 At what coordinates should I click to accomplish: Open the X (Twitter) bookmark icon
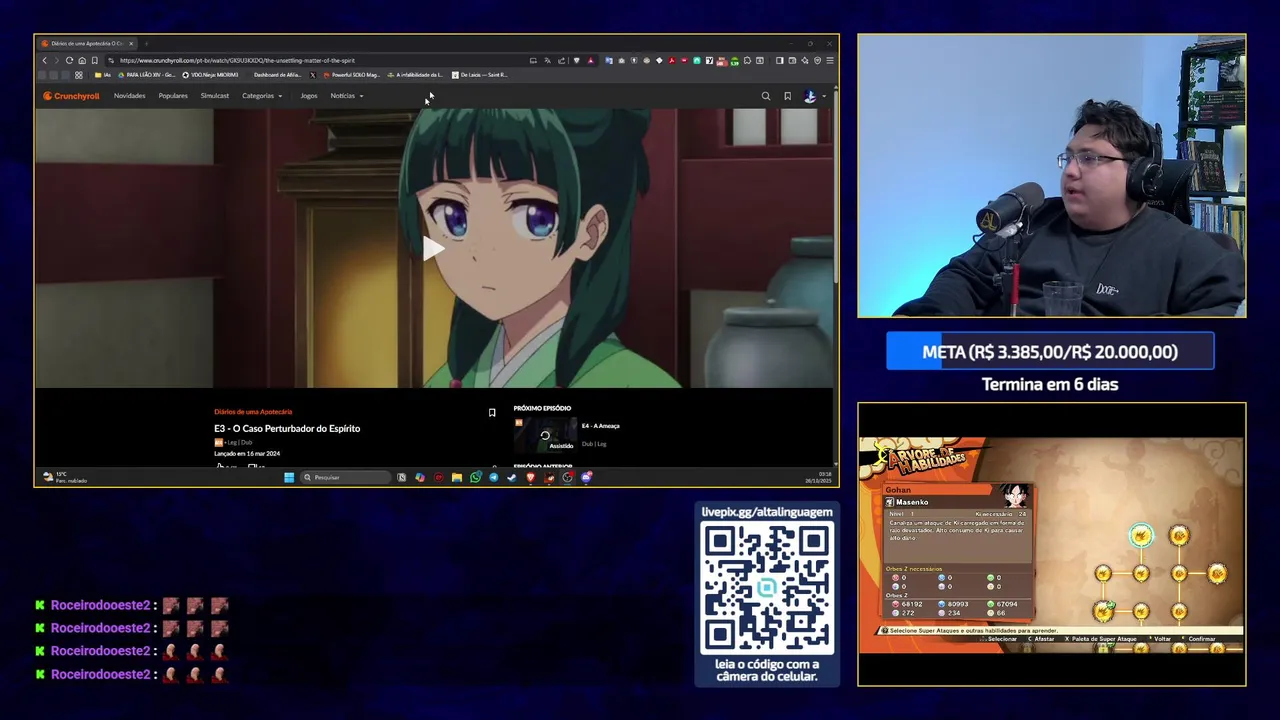click(x=313, y=75)
